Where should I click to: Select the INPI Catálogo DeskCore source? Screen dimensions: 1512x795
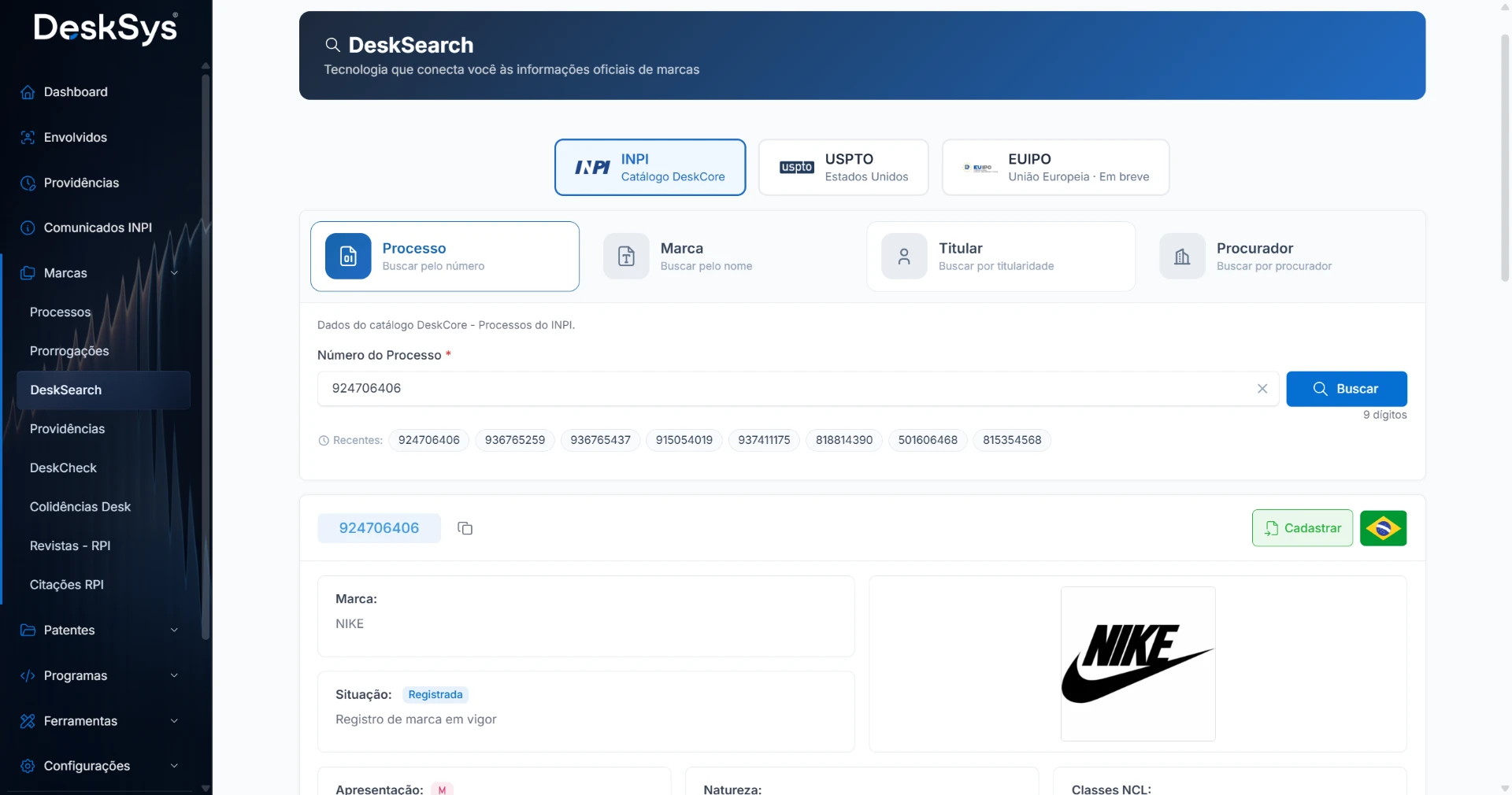click(650, 168)
